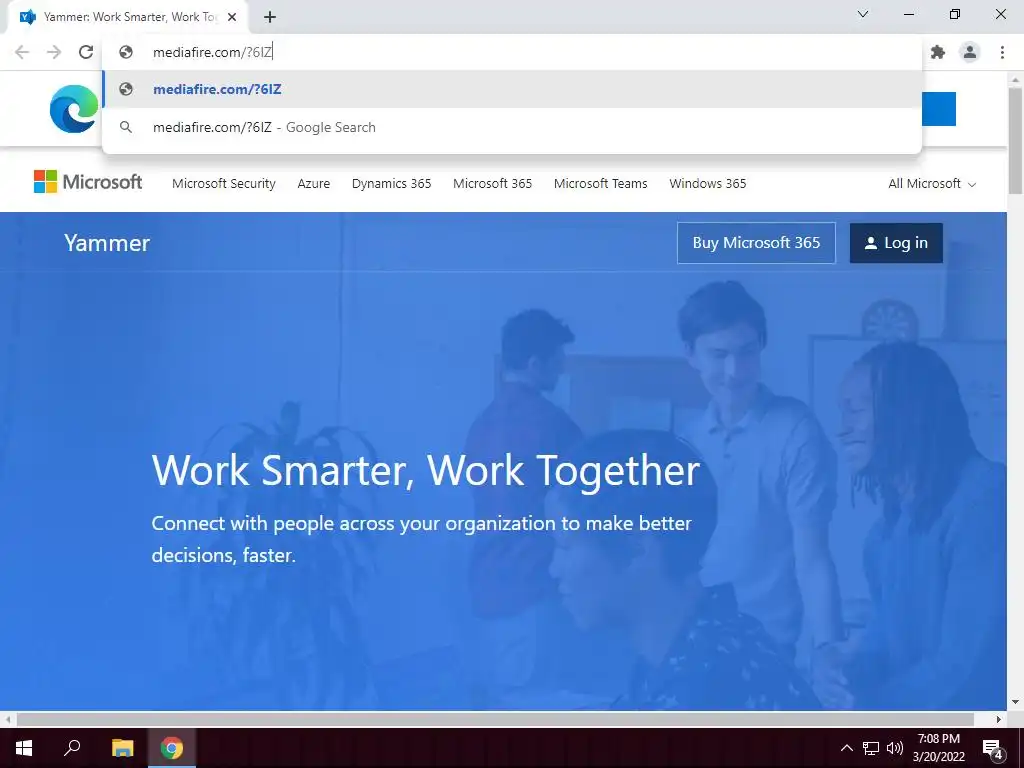
Task: Open File Explorer from taskbar
Action: point(122,748)
